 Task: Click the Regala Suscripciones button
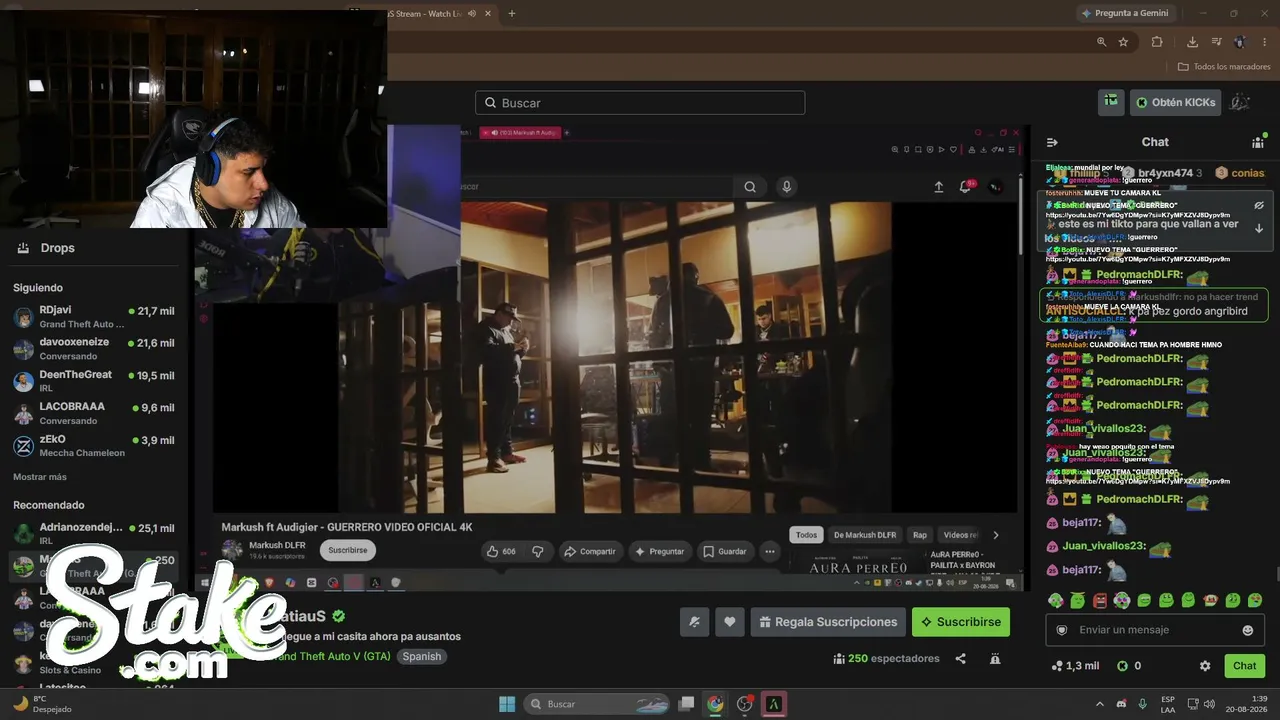click(x=828, y=622)
